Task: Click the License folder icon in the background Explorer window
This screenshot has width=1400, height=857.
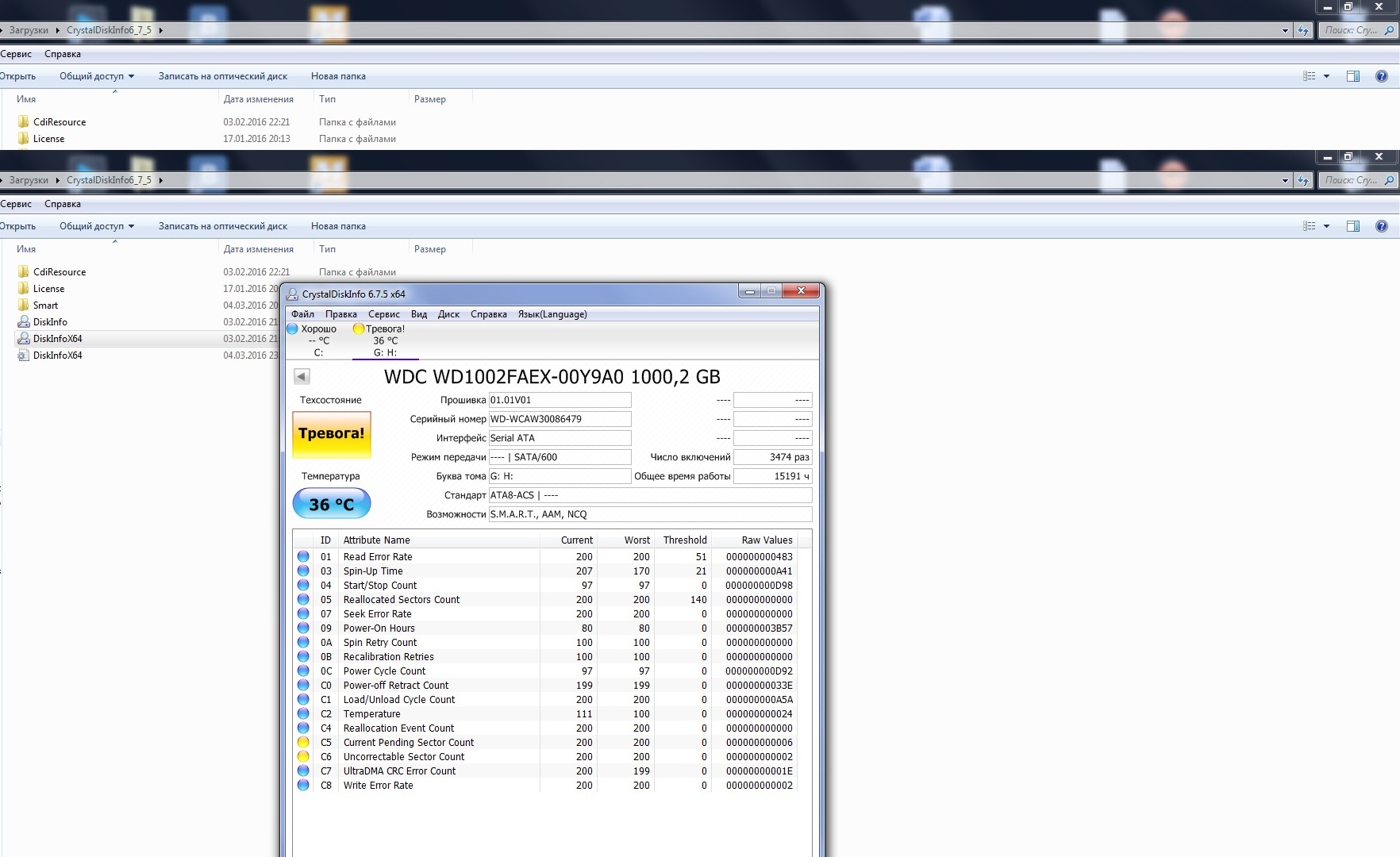Action: (24, 138)
